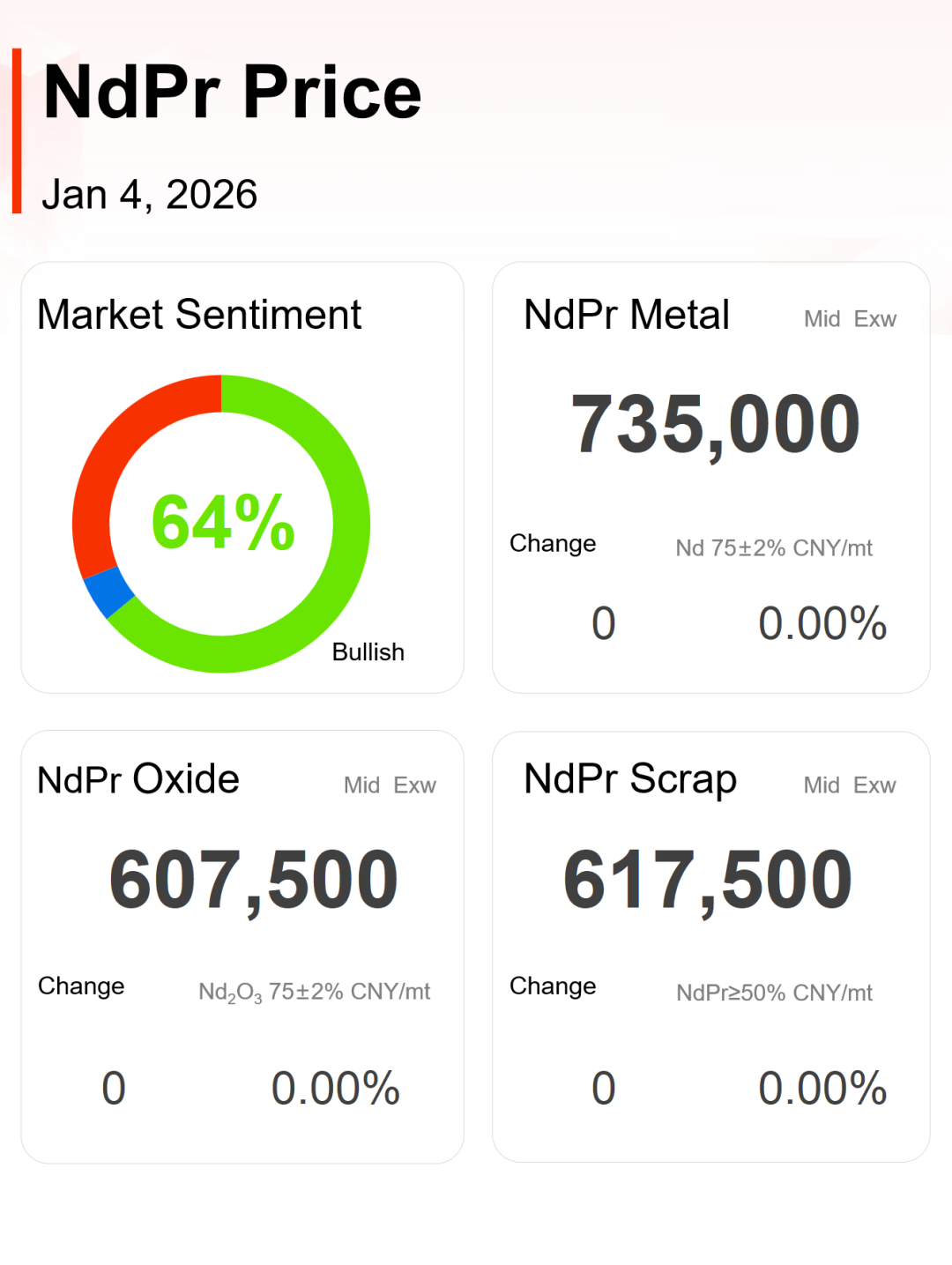Click the Market Sentiment heading
The image size is (952, 1265).
(199, 315)
